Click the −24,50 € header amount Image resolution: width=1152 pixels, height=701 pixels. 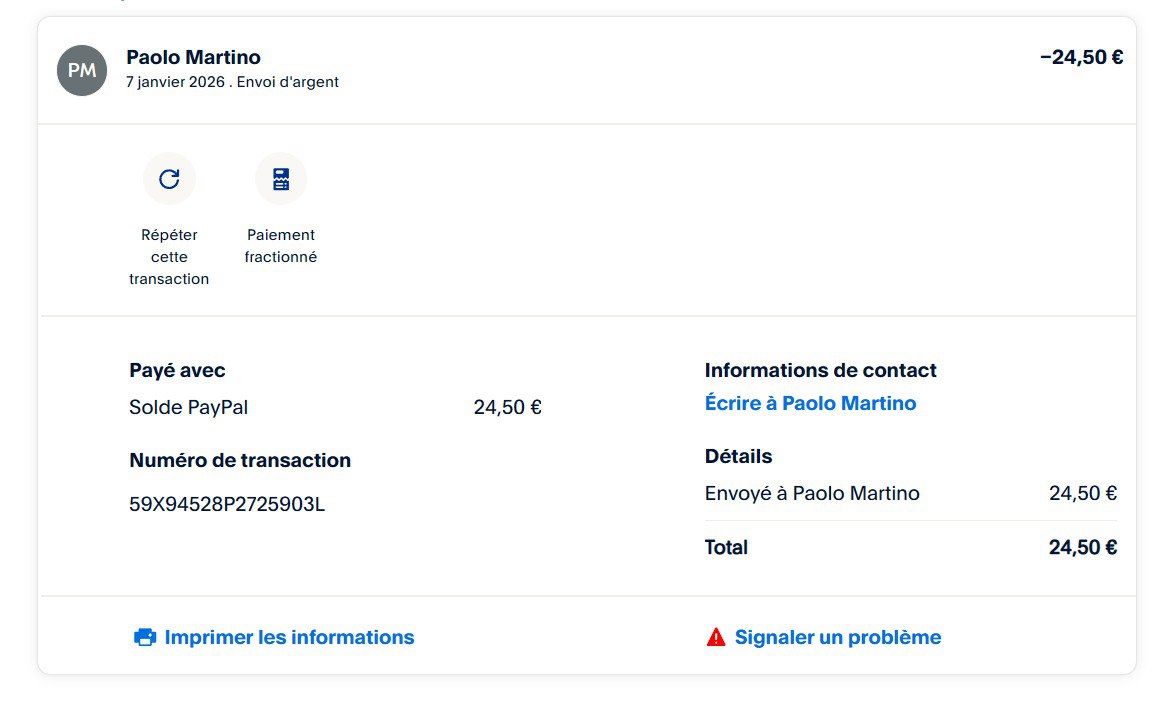(x=1081, y=57)
